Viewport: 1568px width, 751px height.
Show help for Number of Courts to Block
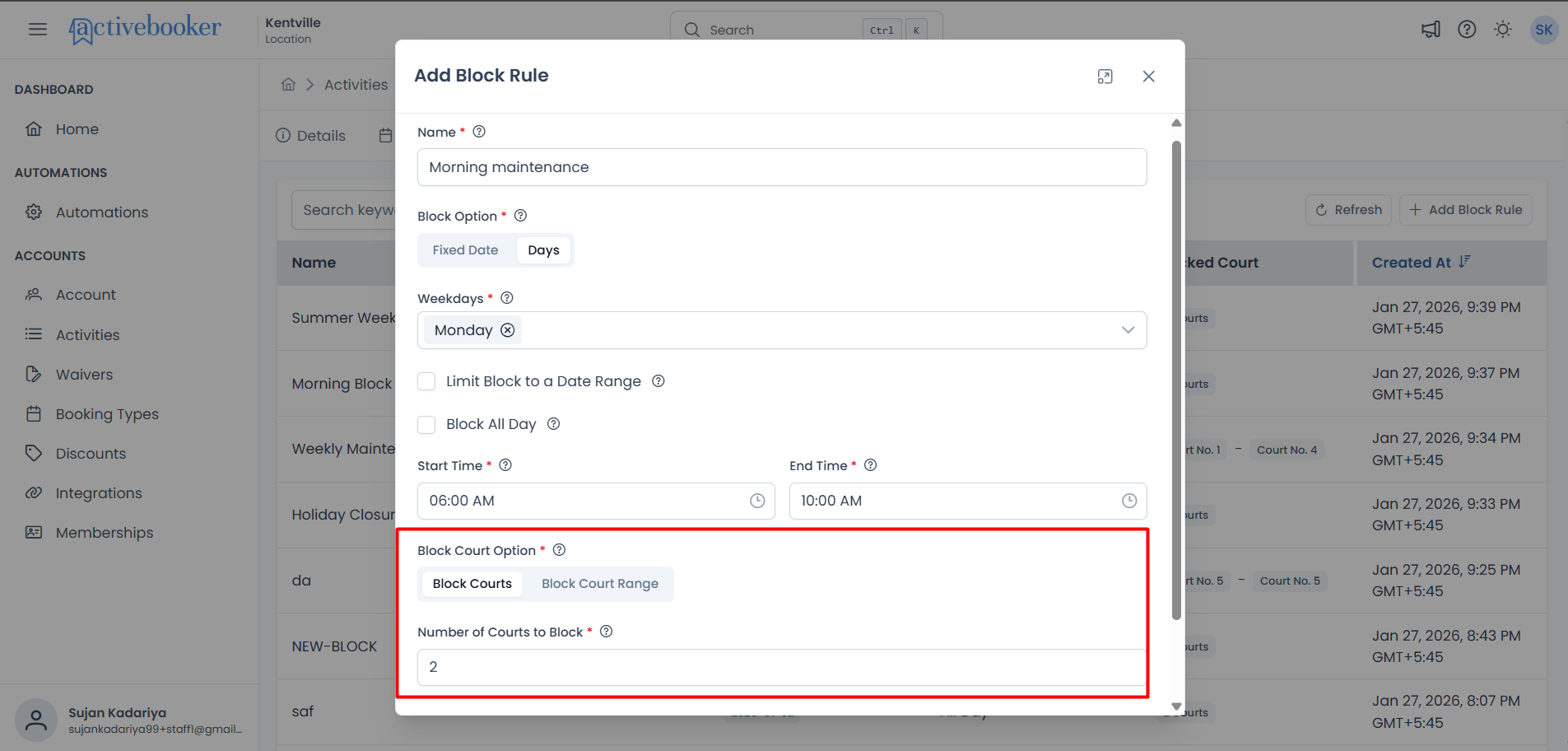point(606,632)
